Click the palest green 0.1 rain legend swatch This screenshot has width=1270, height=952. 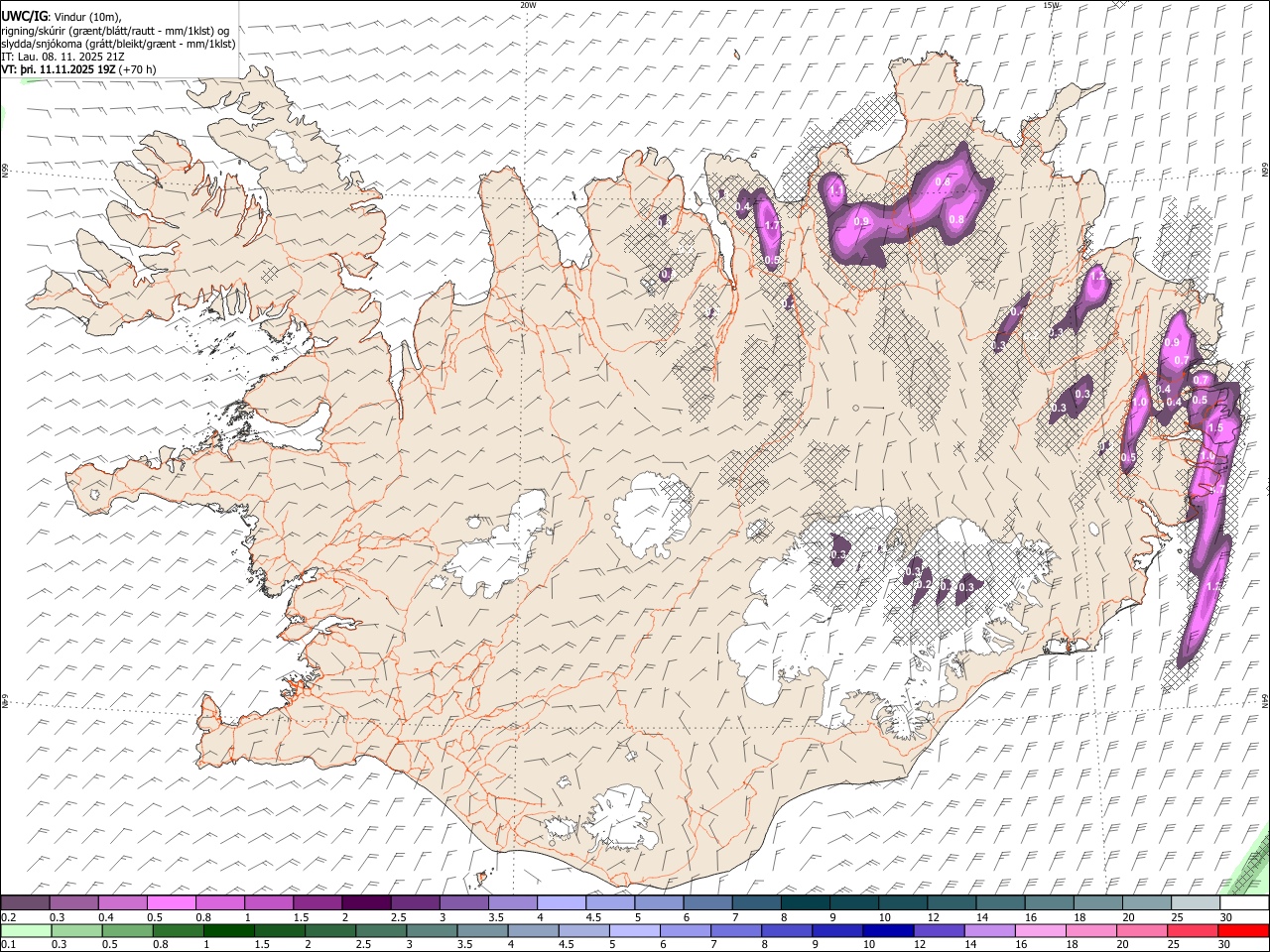(26, 930)
